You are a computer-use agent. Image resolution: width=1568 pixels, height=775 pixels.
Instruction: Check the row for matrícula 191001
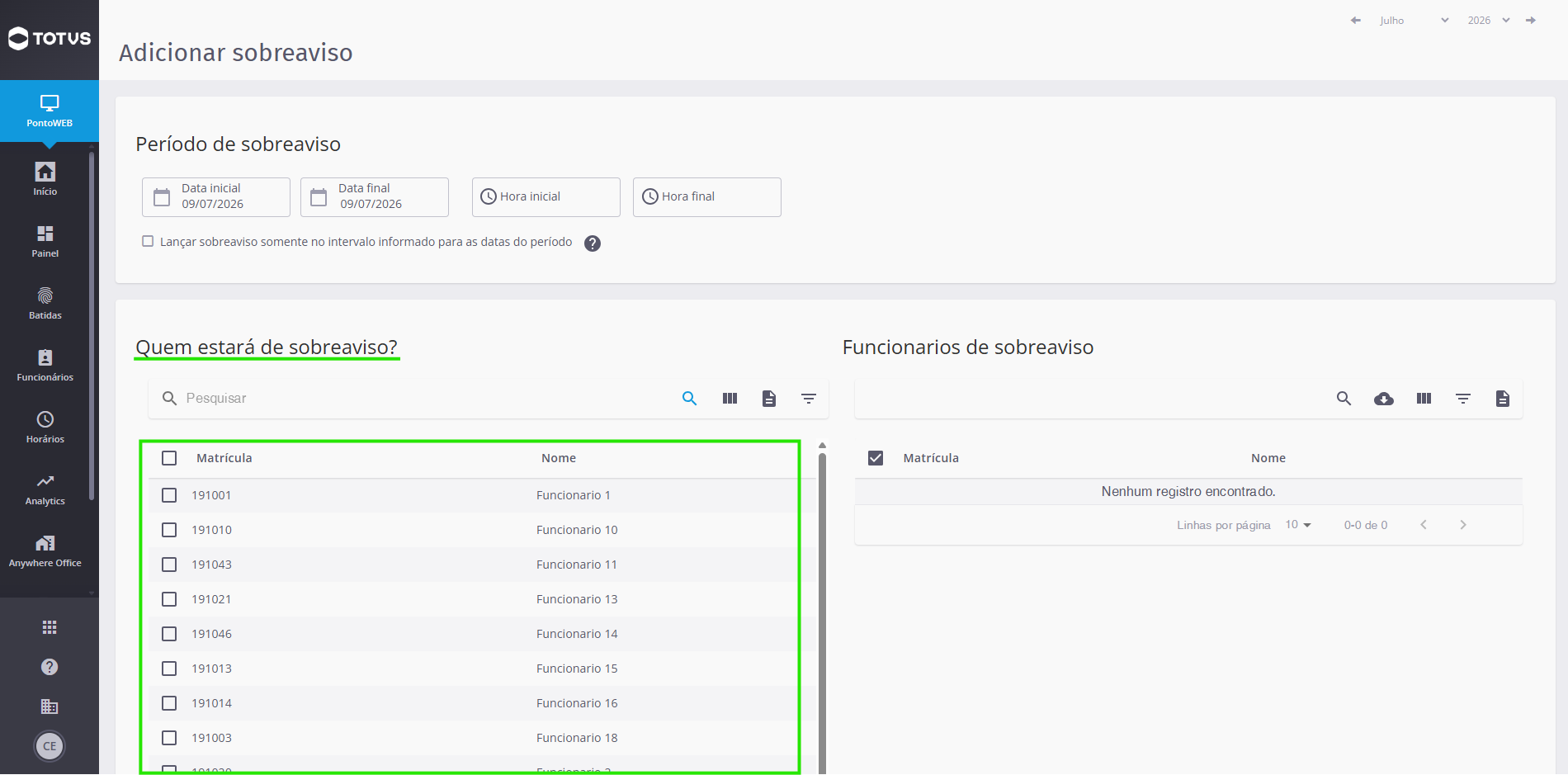pyautogui.click(x=169, y=495)
